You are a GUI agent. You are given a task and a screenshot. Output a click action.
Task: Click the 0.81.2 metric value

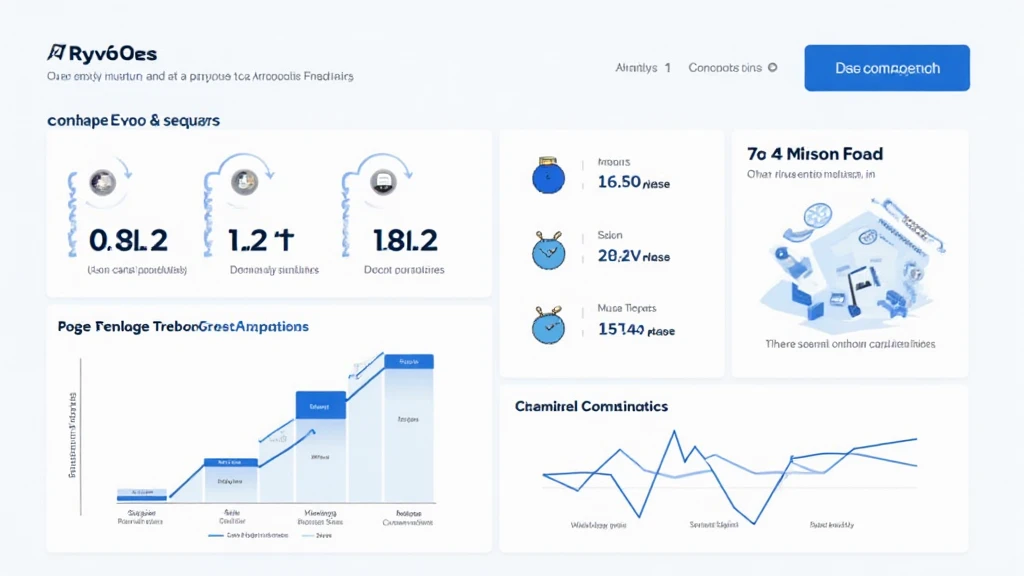[x=128, y=240]
